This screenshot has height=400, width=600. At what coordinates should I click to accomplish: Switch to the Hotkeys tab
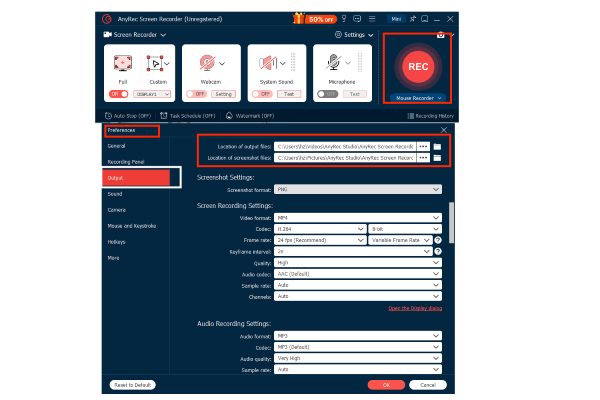(x=116, y=242)
